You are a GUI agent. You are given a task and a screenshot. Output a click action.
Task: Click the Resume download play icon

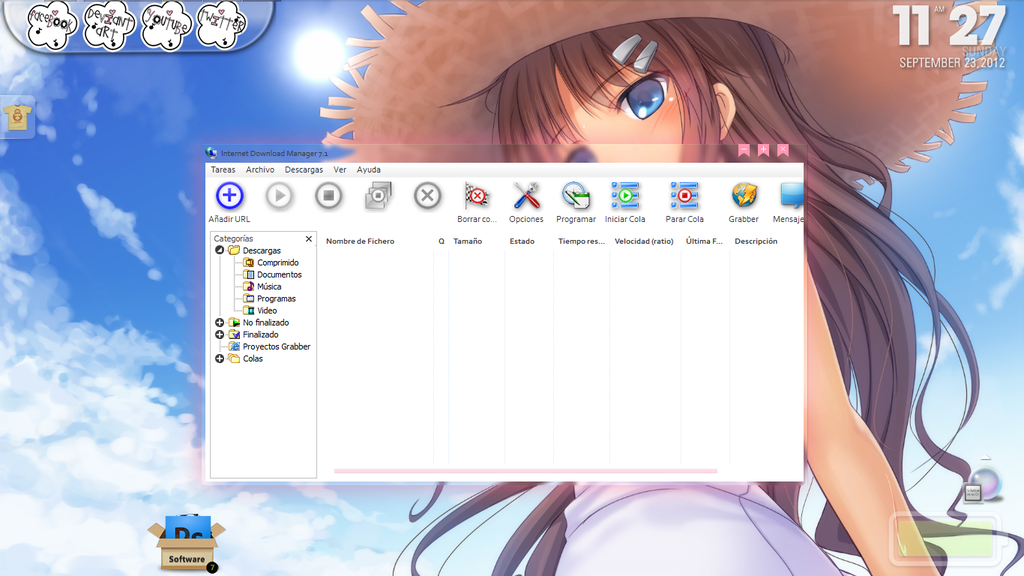click(x=279, y=196)
